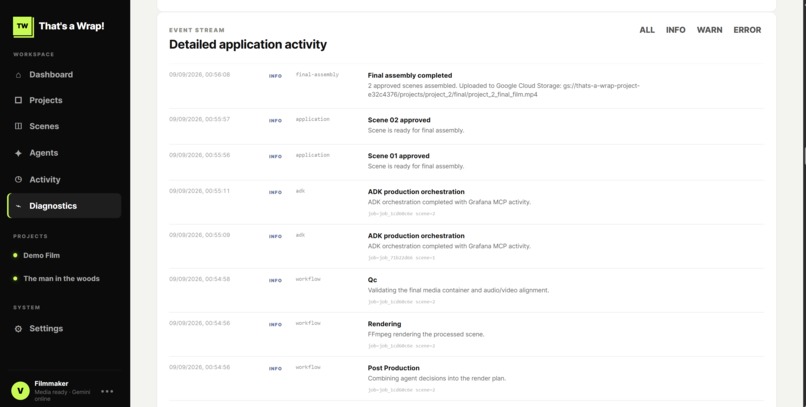Click the Google Cloud Storage path text

504,90
